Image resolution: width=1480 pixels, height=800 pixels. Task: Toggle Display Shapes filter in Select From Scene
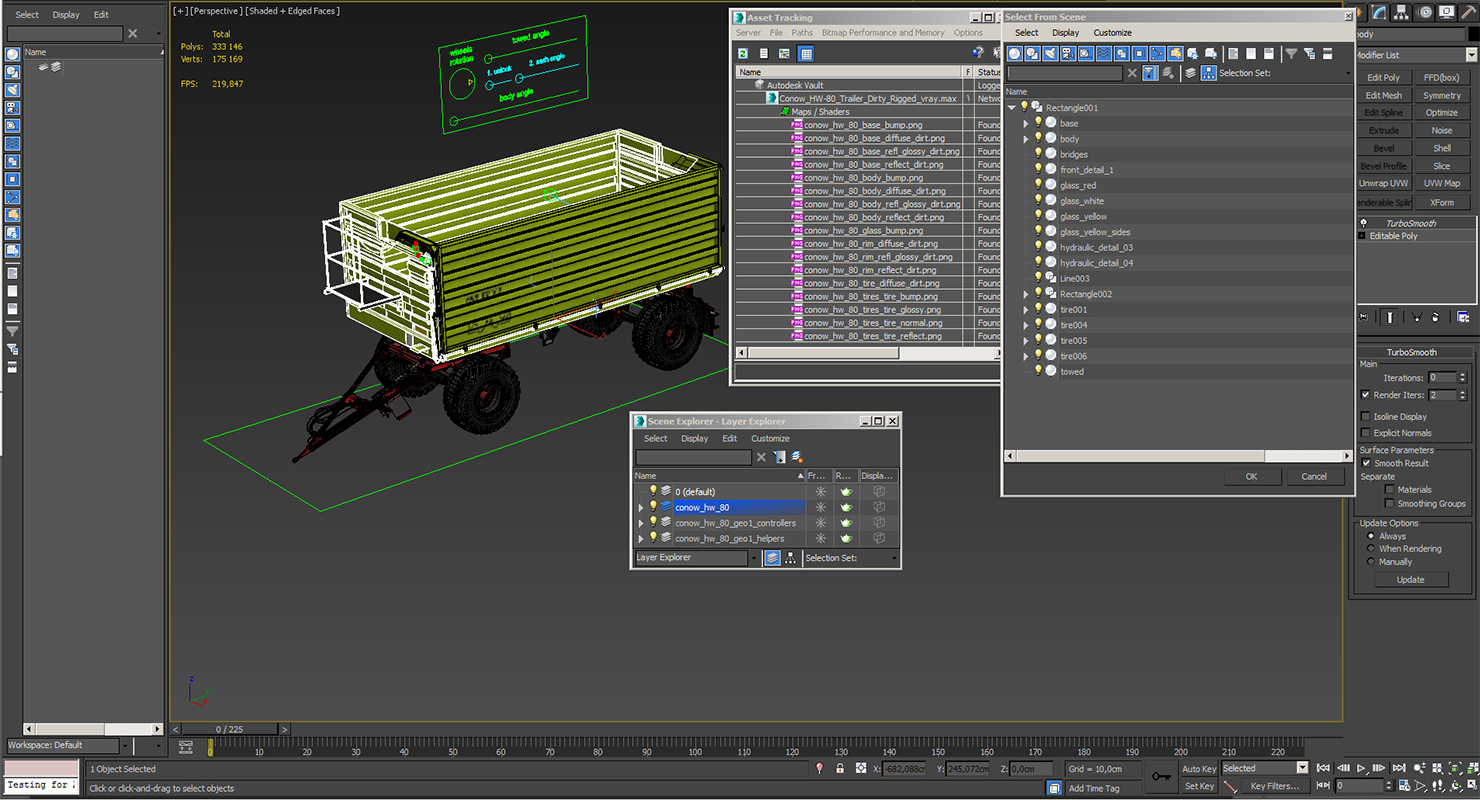coord(1032,53)
